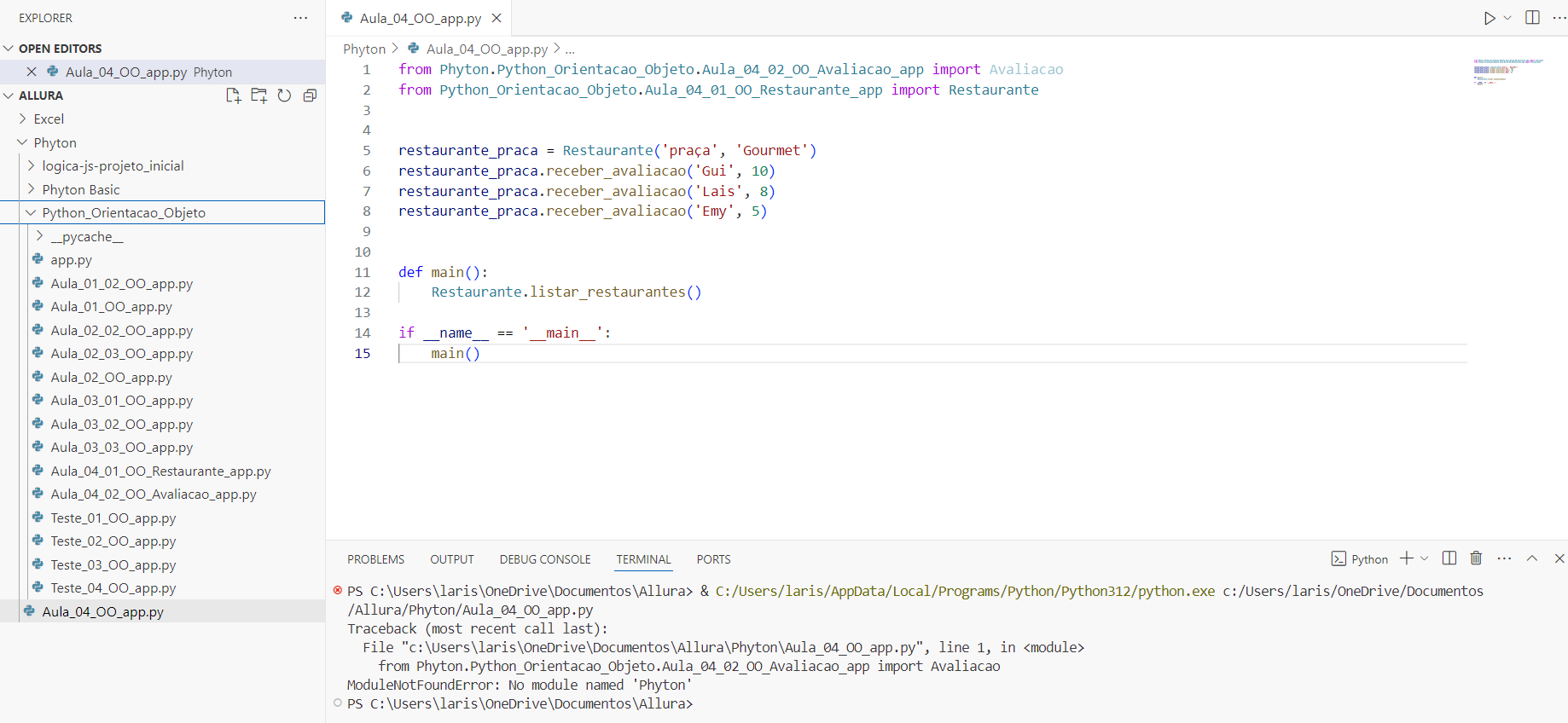Open terminal panel more actions
The image size is (1568, 723).
1504,558
